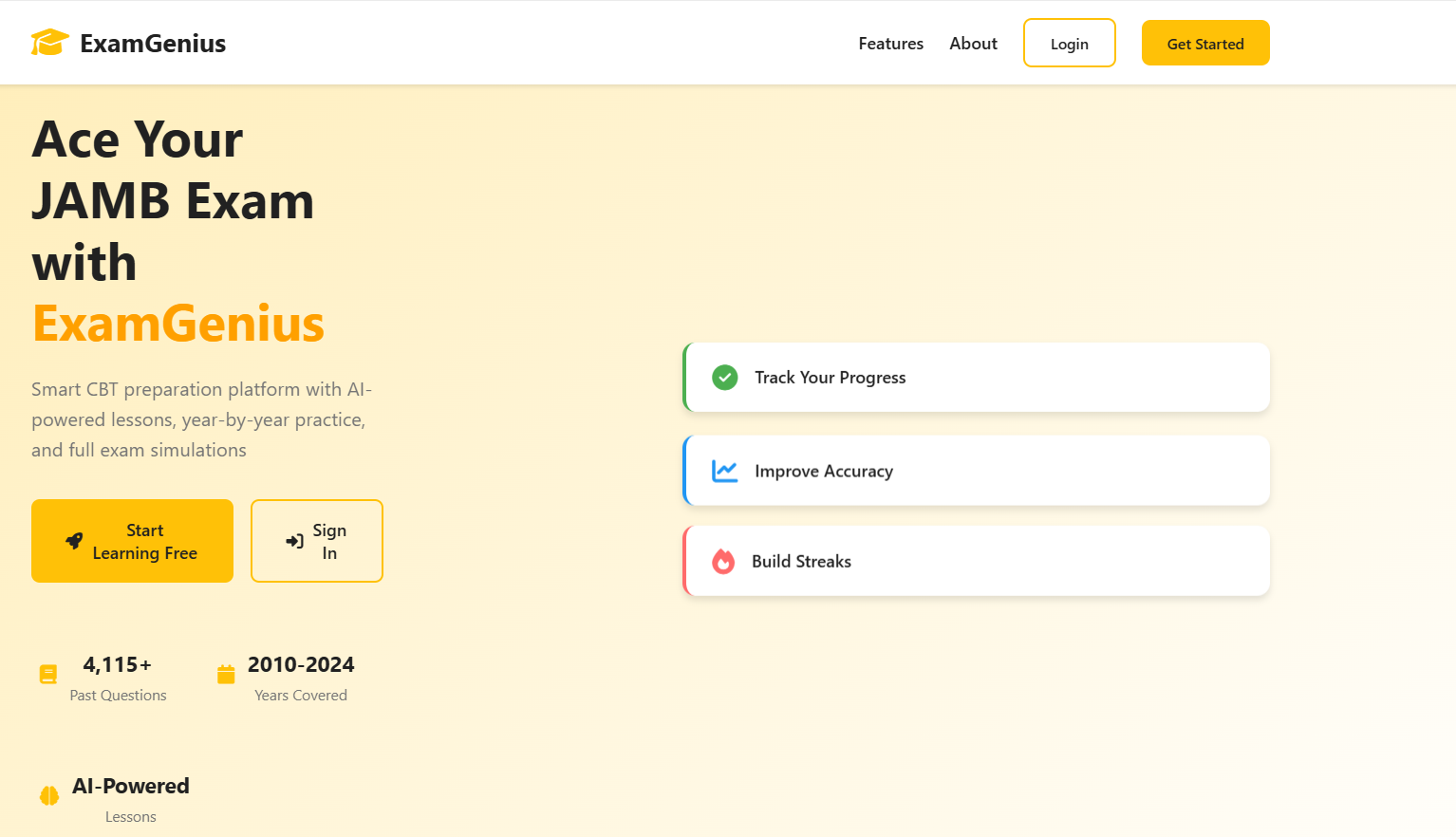
Task: Click the Smart CBT preparation description paragraph
Action: [202, 419]
